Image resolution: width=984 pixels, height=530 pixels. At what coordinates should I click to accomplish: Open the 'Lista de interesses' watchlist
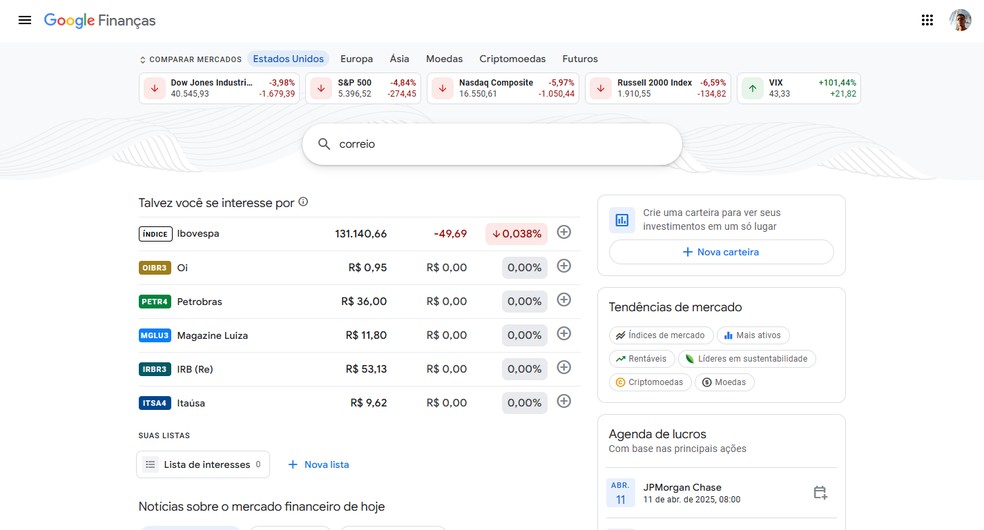click(x=203, y=465)
